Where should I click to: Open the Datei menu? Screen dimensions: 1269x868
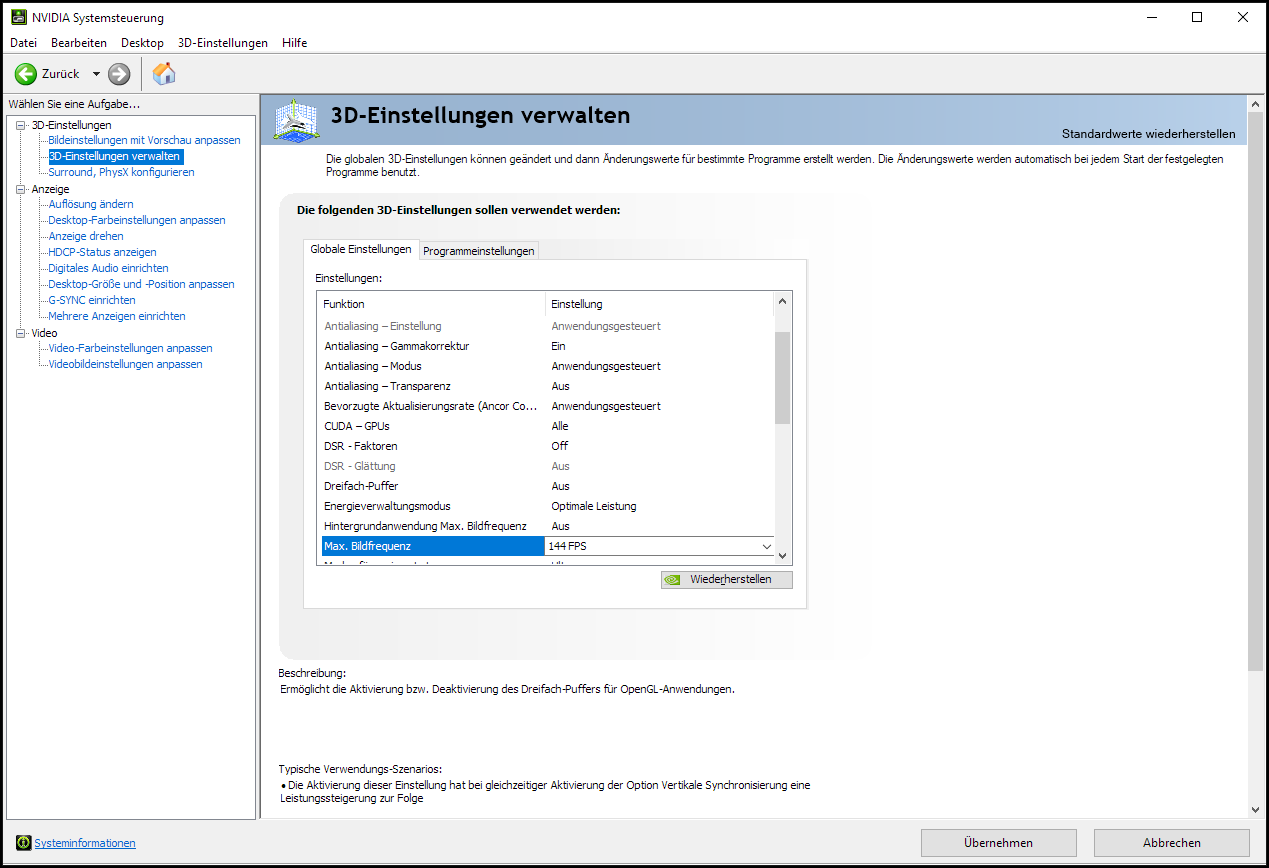(x=23, y=43)
